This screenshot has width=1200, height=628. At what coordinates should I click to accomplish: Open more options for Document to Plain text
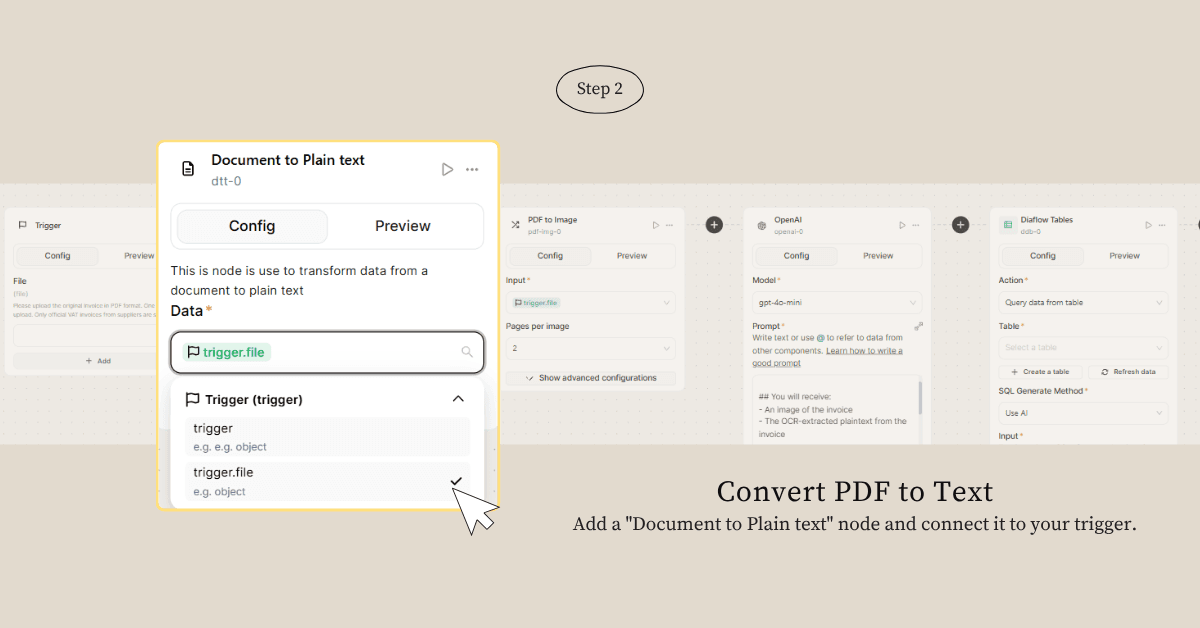point(472,170)
